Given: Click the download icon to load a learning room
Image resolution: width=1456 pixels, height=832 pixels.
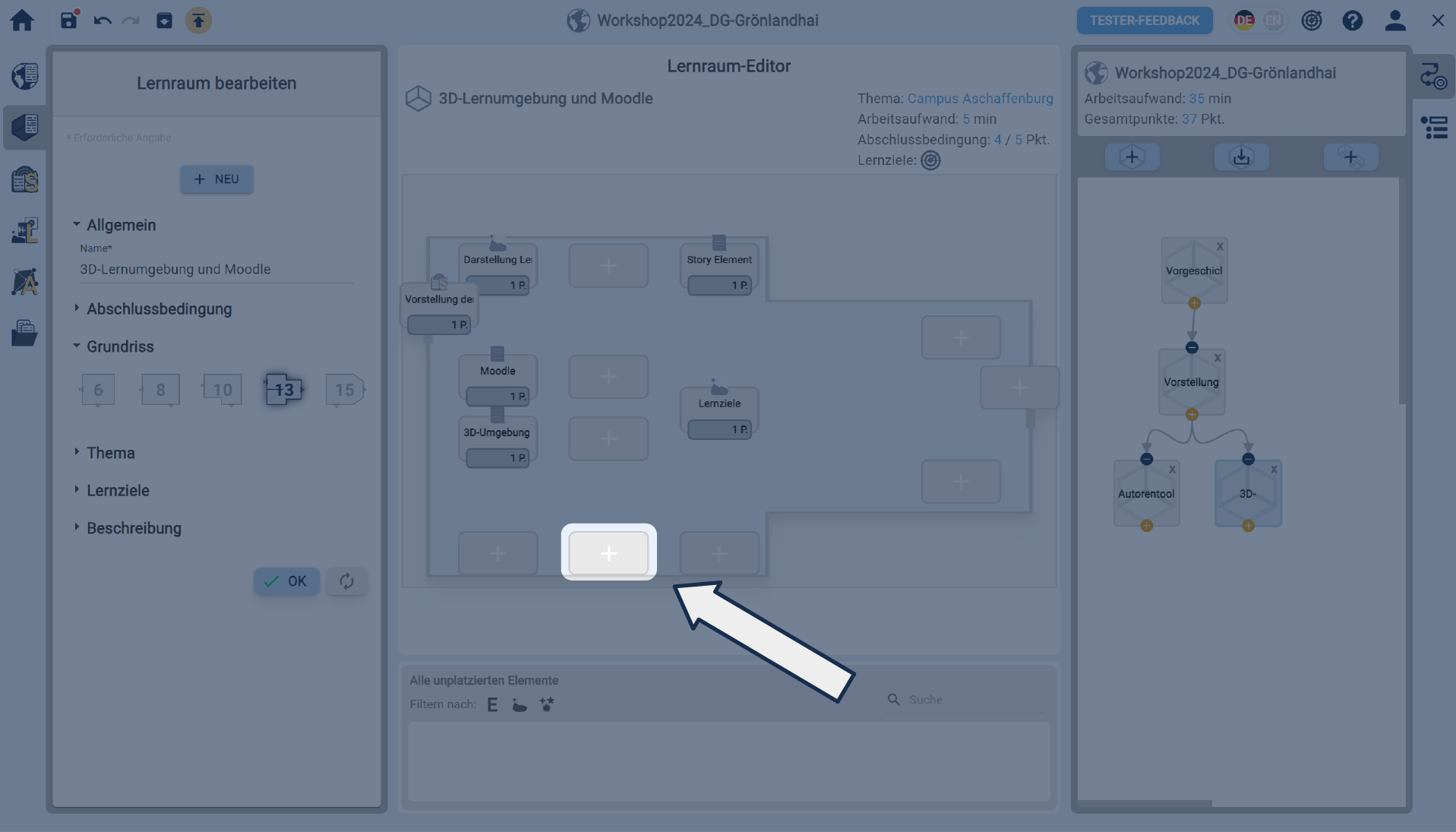Looking at the screenshot, I should [x=1241, y=157].
